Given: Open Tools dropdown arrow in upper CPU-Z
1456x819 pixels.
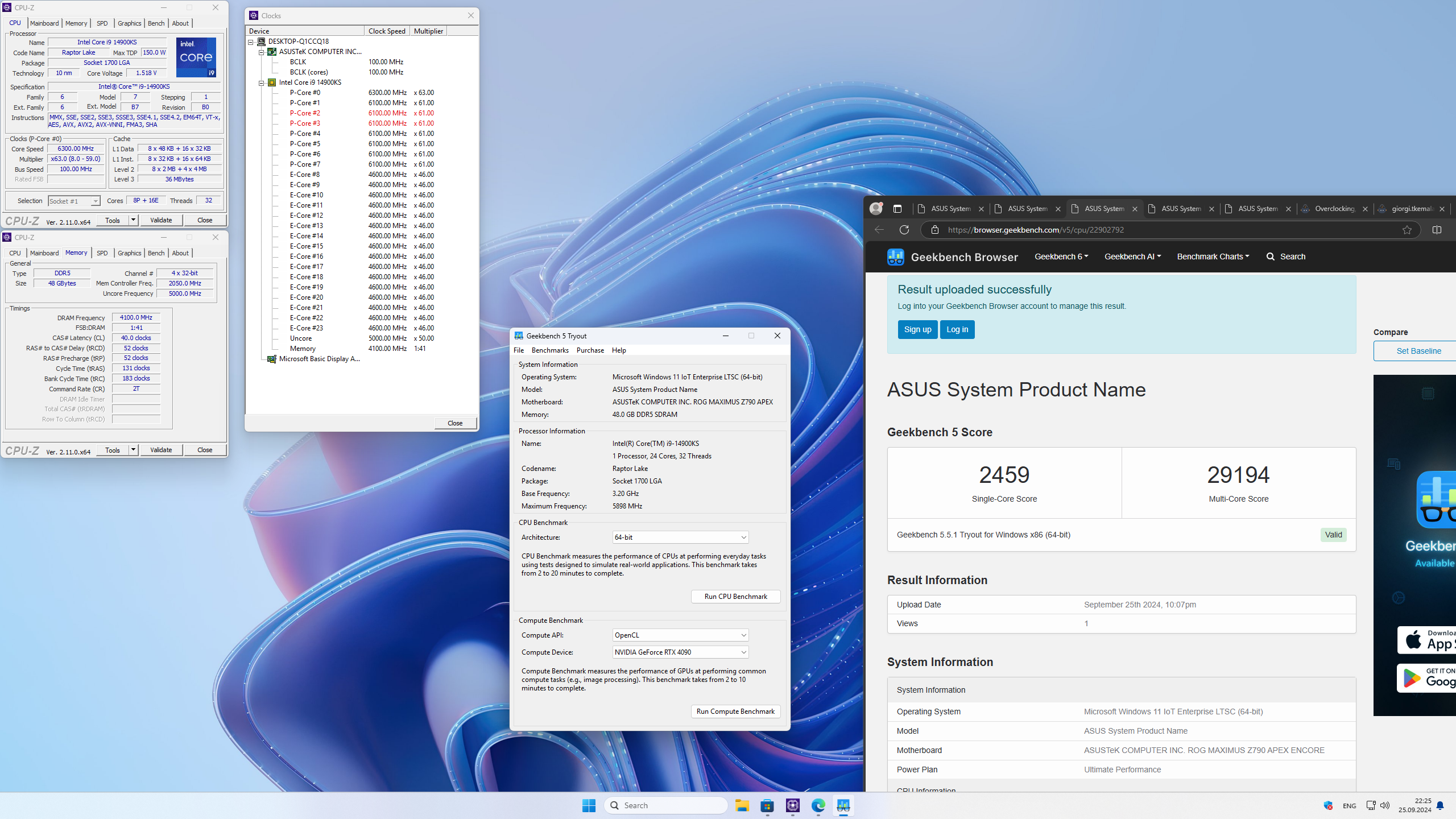Looking at the screenshot, I should (133, 220).
